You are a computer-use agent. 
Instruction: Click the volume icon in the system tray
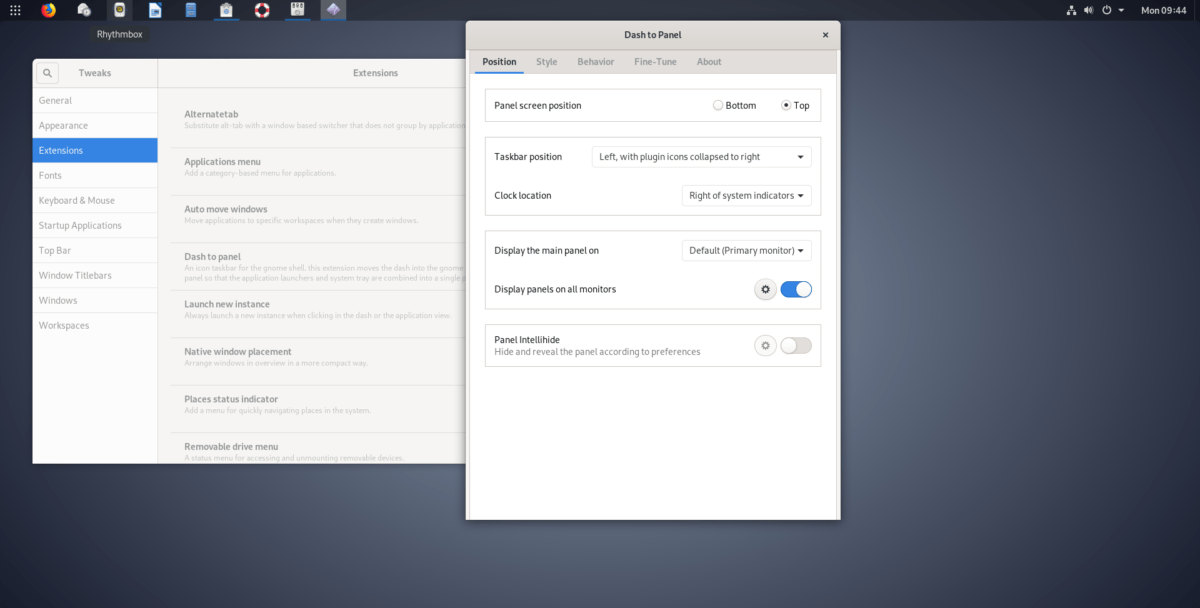[1089, 10]
